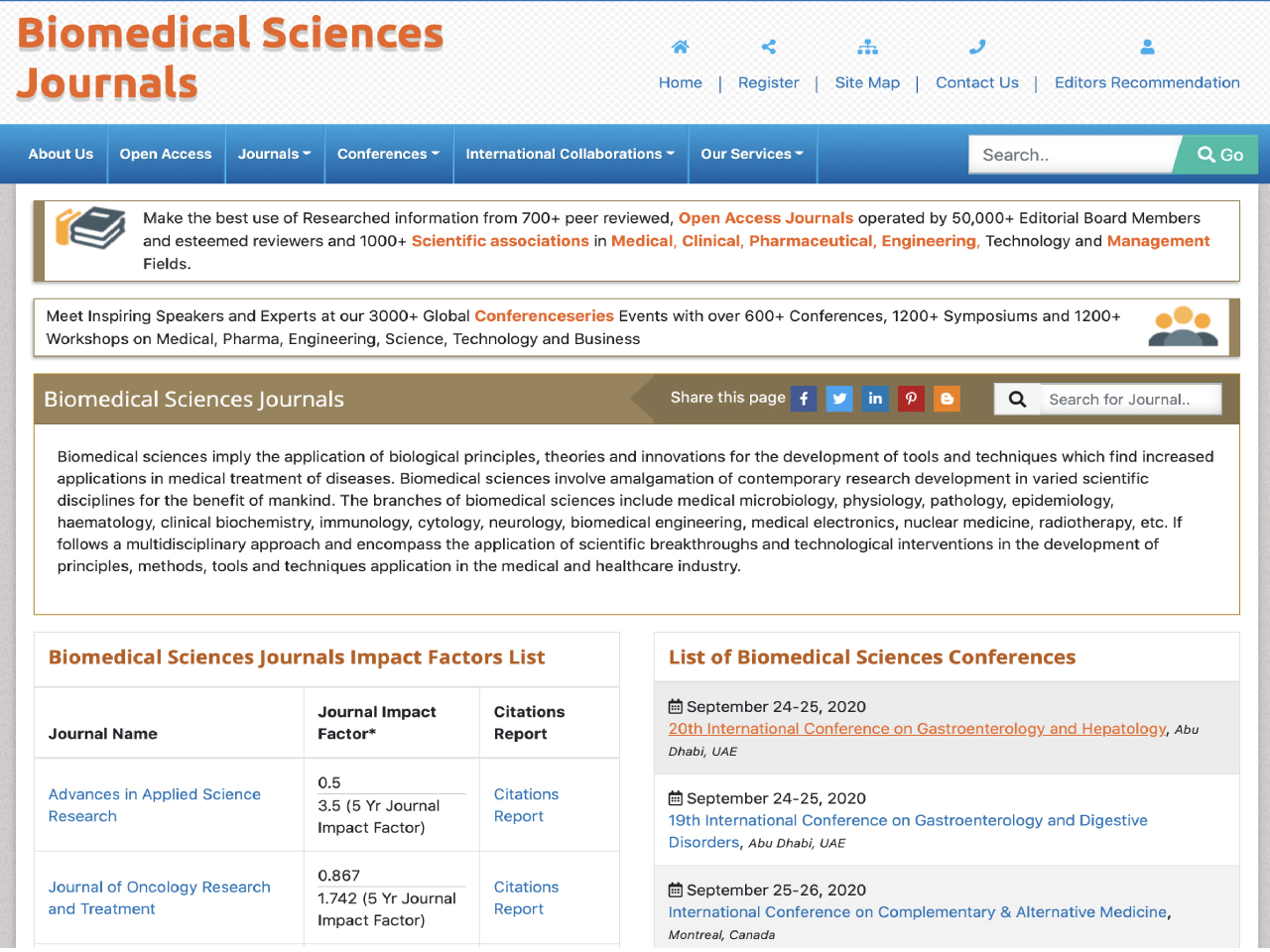Open the About Us page
Image resolution: width=1270 pixels, height=952 pixels.
[x=61, y=154]
